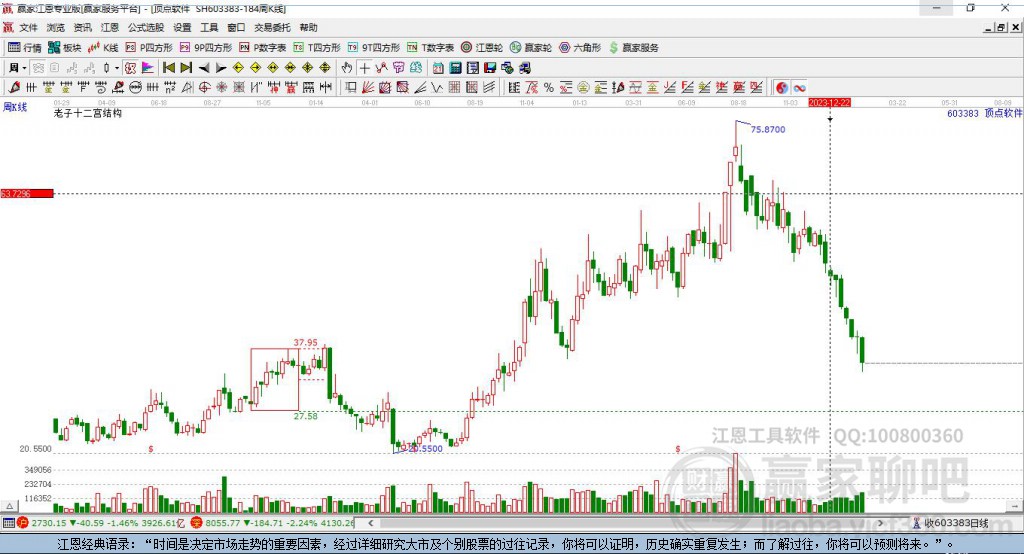Click the horizontal scrollbar right arrow
Screen dimensions: 1024x554
(880, 523)
